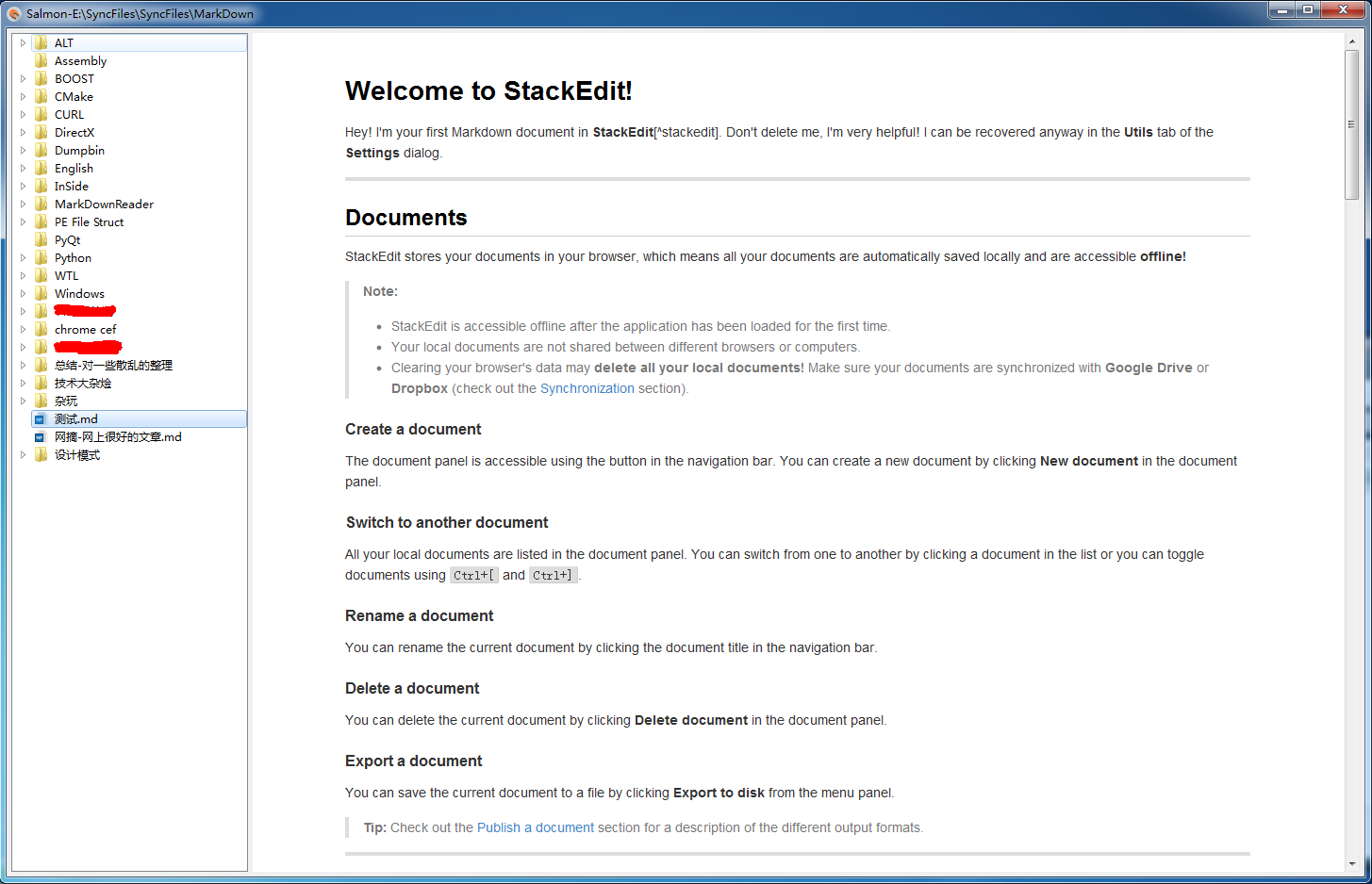Click the English folder icon

click(x=41, y=168)
